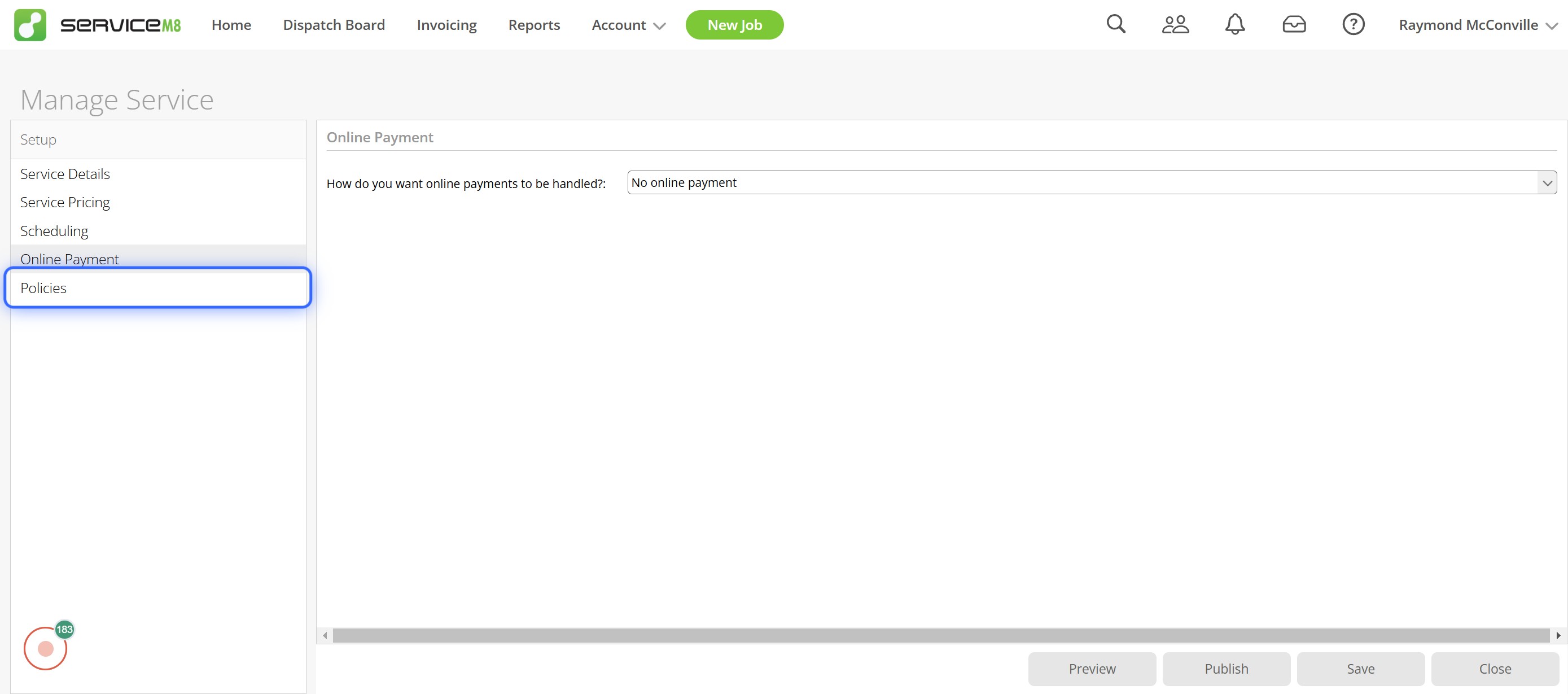Click the left arrow of the horizontal scrollbar
The height and width of the screenshot is (694, 1568).
pos(325,635)
